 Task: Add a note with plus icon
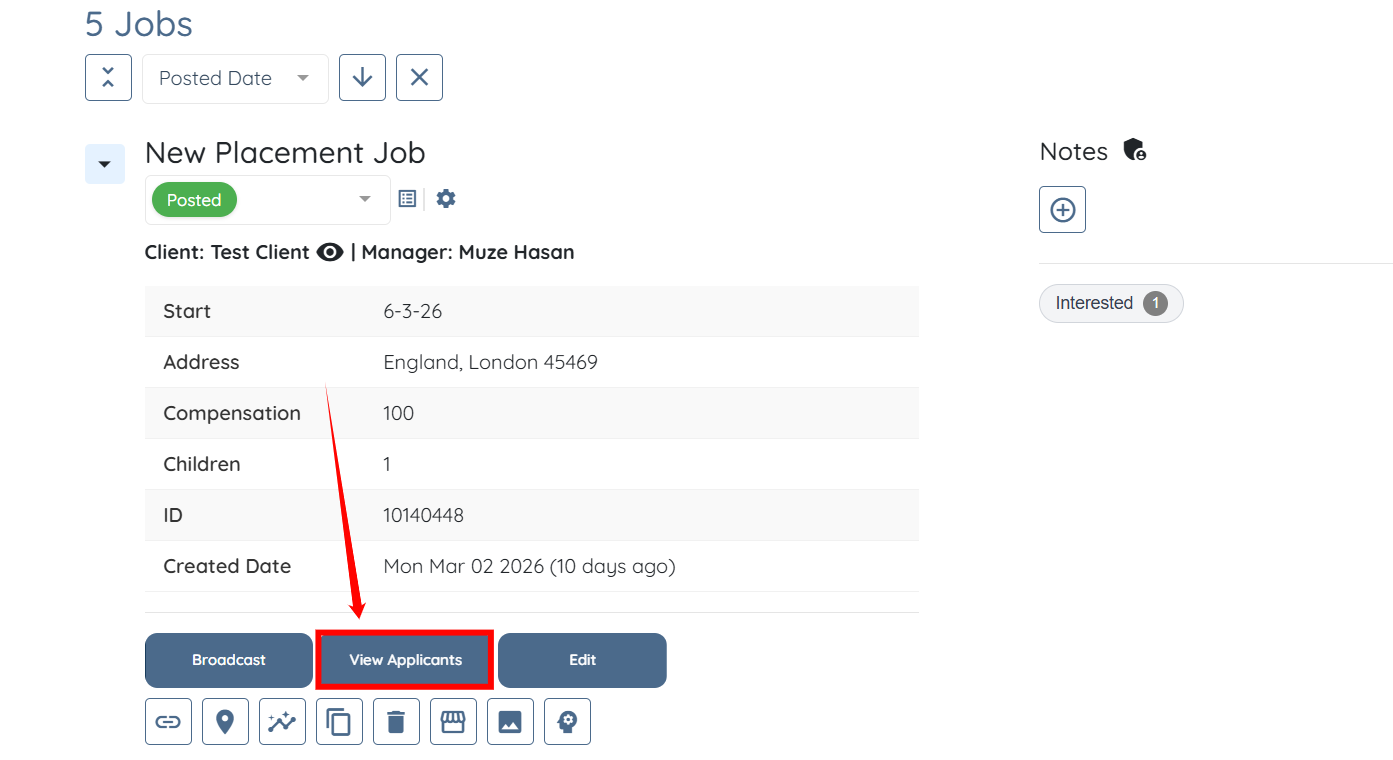pos(1062,210)
